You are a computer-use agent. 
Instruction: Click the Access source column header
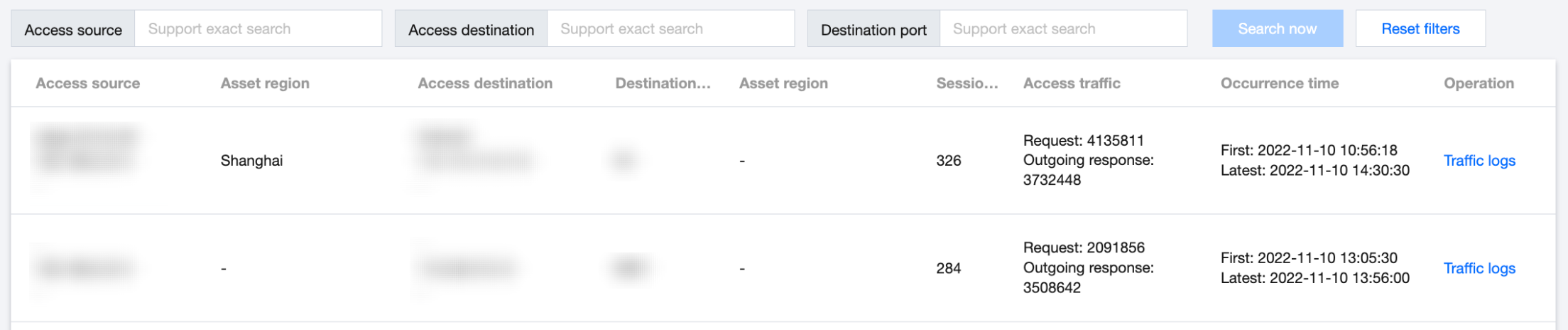tap(88, 83)
